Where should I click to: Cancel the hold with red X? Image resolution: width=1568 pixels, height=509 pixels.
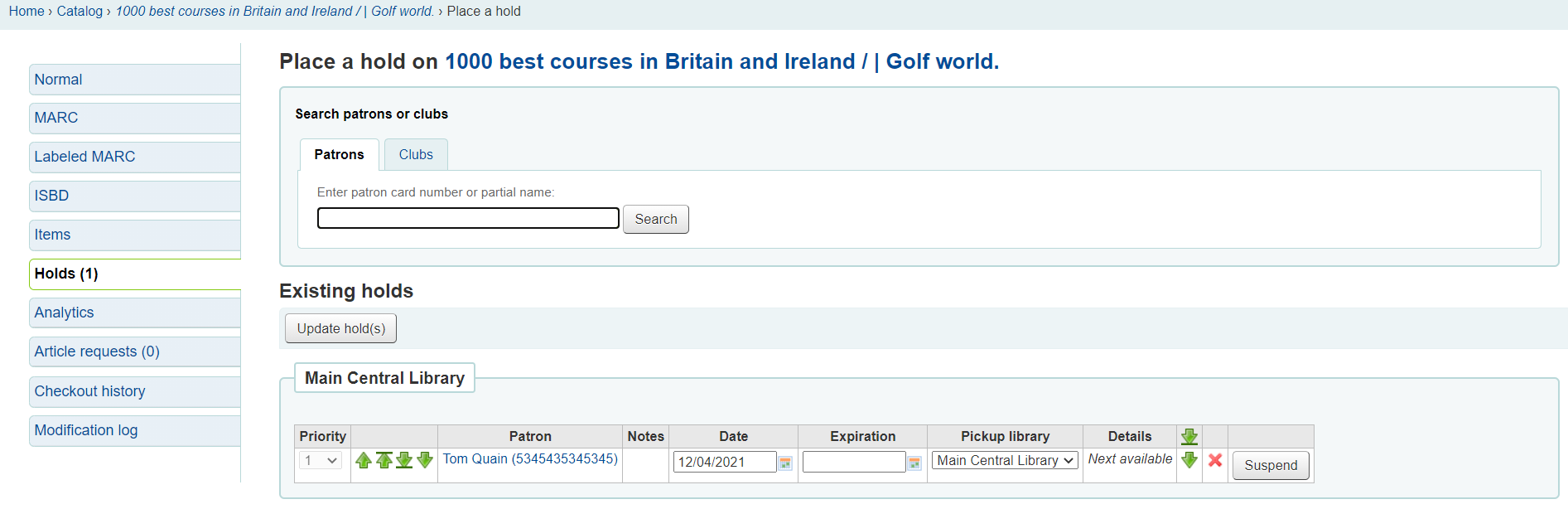[x=1215, y=460]
